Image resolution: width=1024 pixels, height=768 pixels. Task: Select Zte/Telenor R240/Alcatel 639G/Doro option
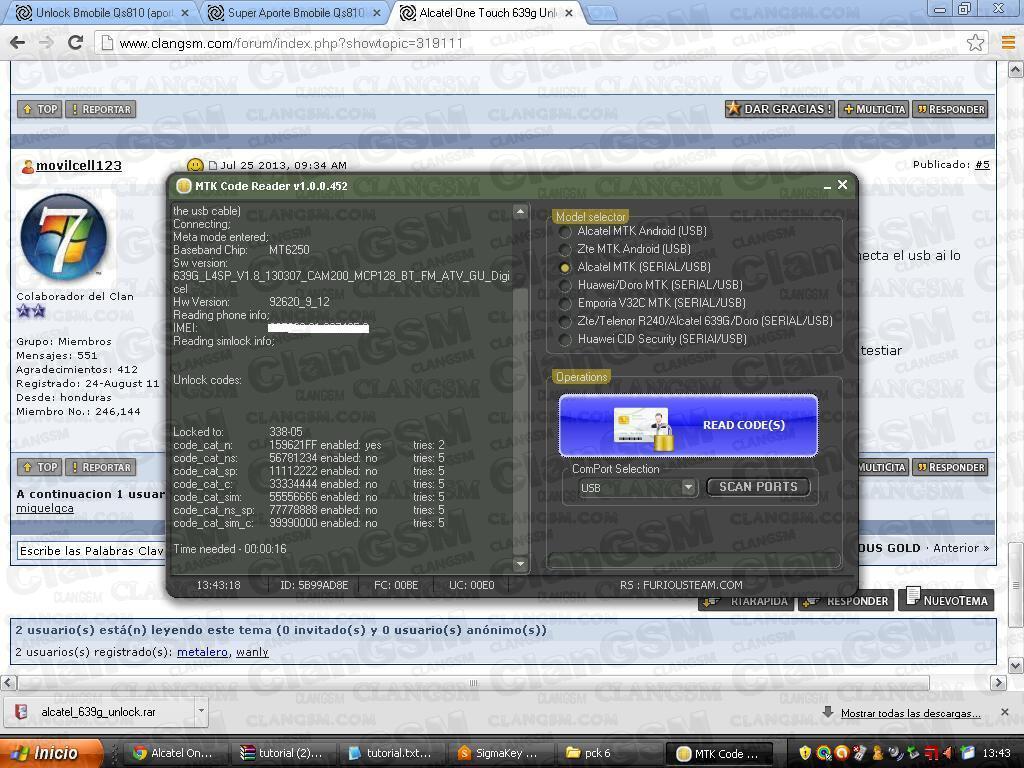(566, 321)
